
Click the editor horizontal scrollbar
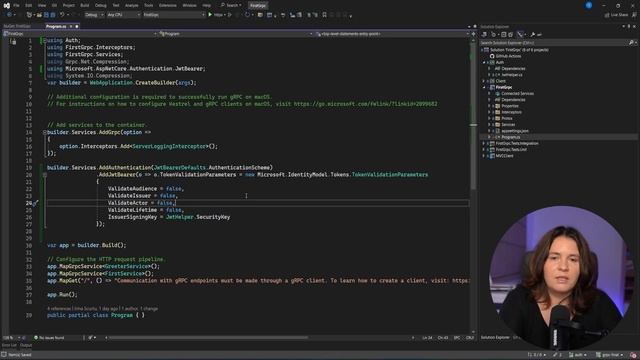click(x=209, y=338)
